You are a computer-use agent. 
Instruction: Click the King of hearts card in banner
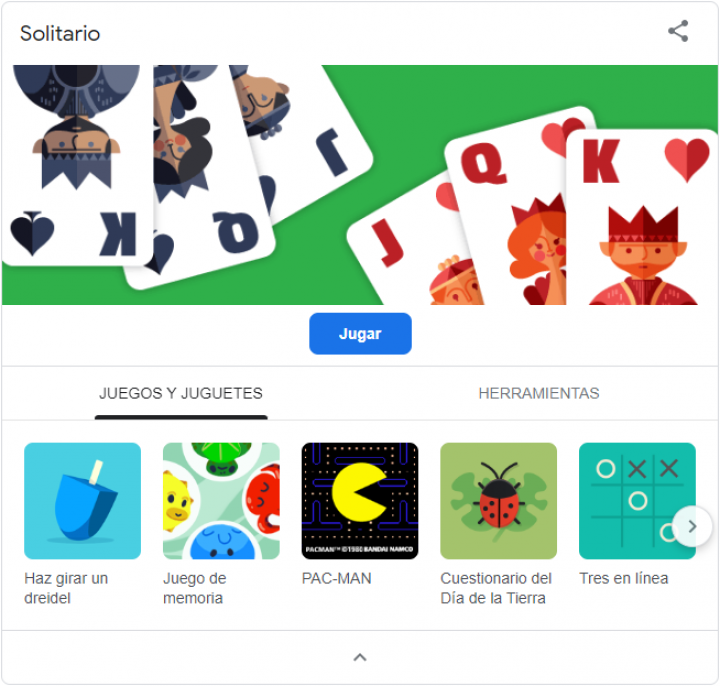pos(642,217)
